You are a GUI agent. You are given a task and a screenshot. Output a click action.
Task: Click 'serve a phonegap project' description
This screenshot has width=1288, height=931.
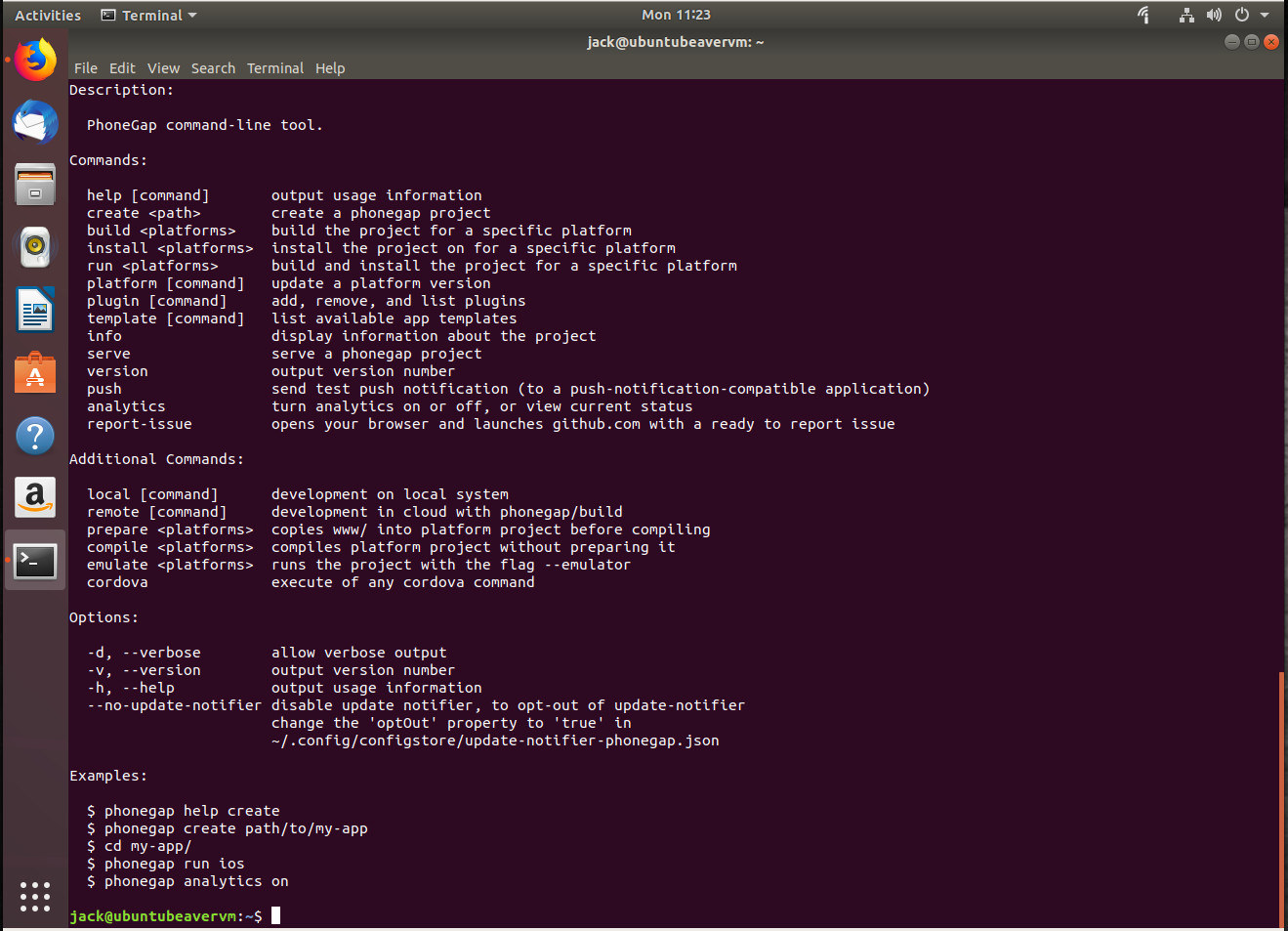point(376,354)
